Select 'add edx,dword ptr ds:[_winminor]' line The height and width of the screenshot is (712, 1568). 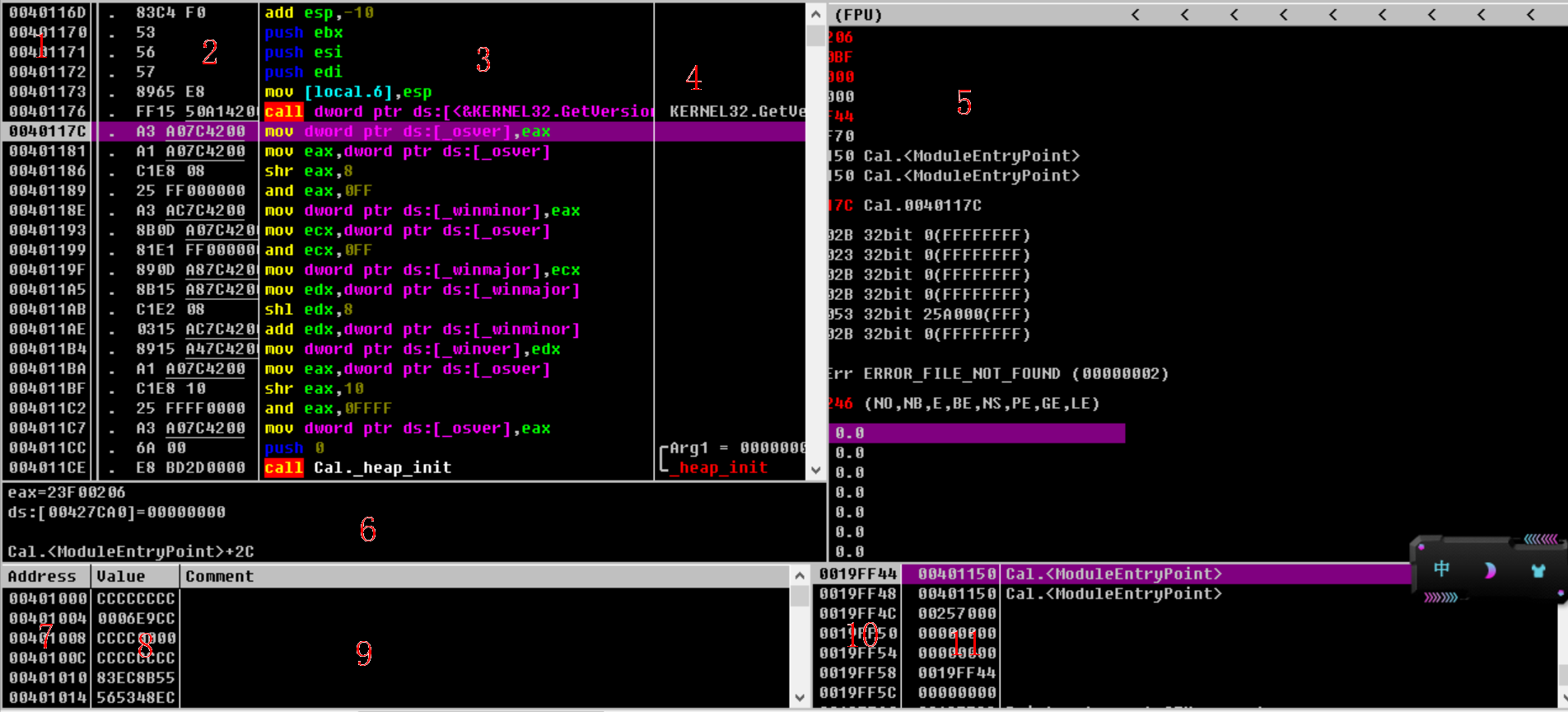pos(422,330)
